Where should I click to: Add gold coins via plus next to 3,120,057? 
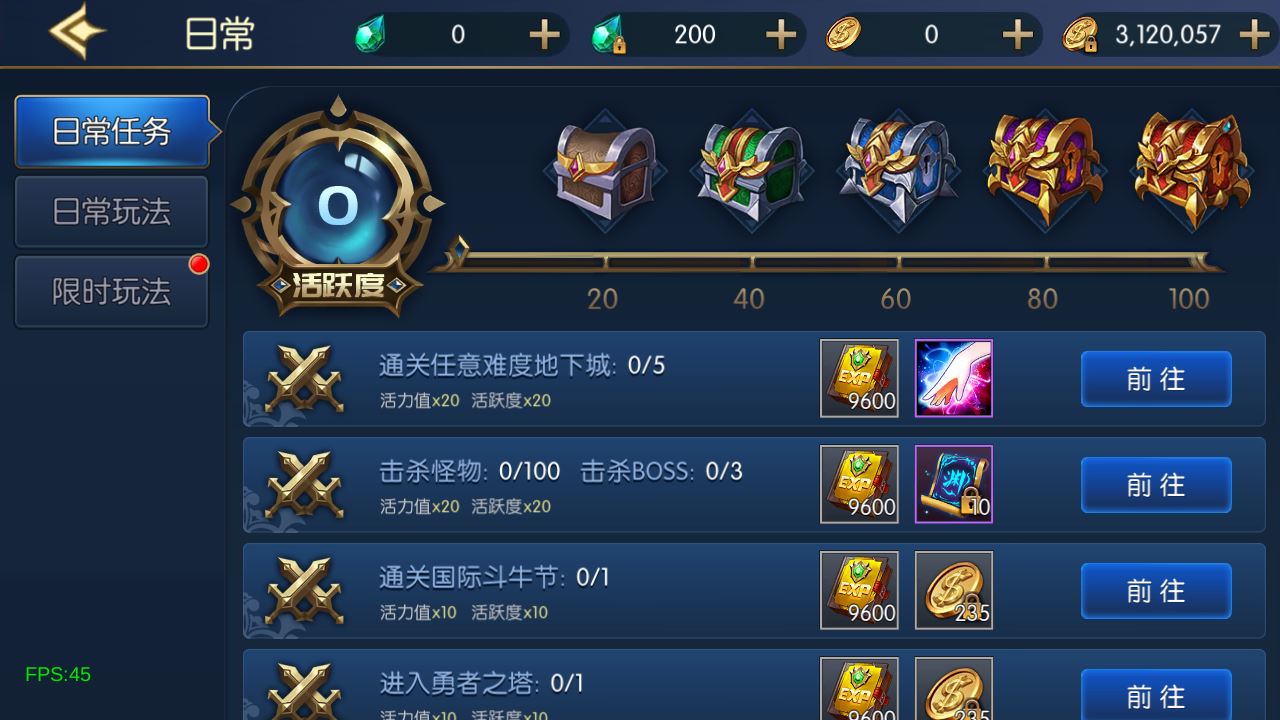click(x=1254, y=35)
